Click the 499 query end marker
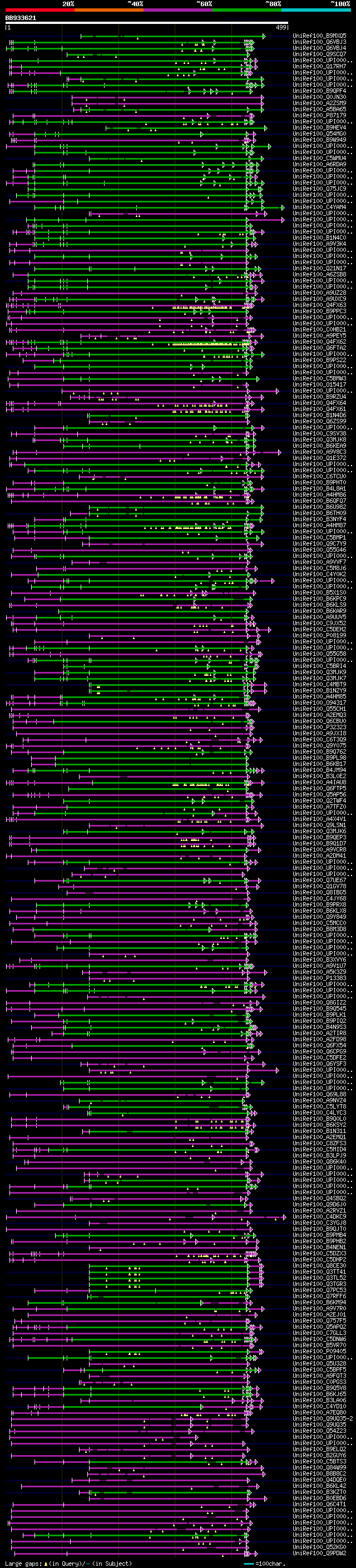Screen dimensions: 356x1568 pyautogui.click(x=281, y=27)
